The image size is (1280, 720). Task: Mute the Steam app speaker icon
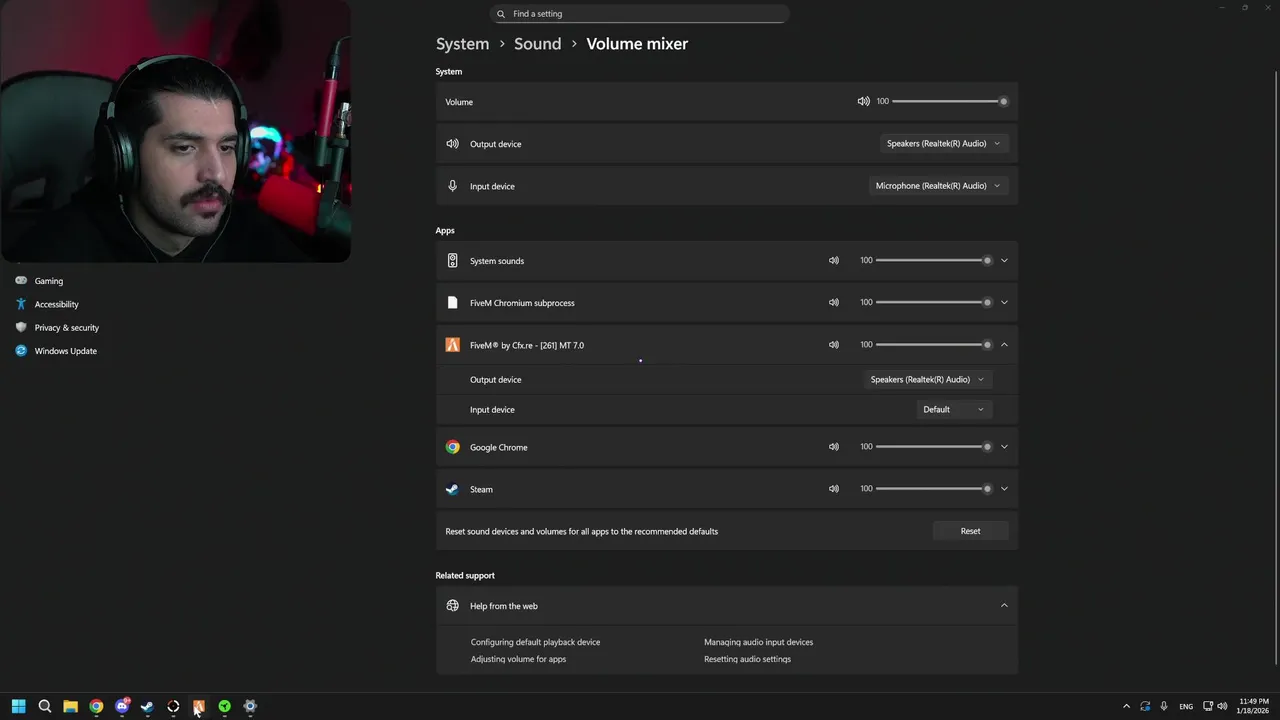click(833, 489)
